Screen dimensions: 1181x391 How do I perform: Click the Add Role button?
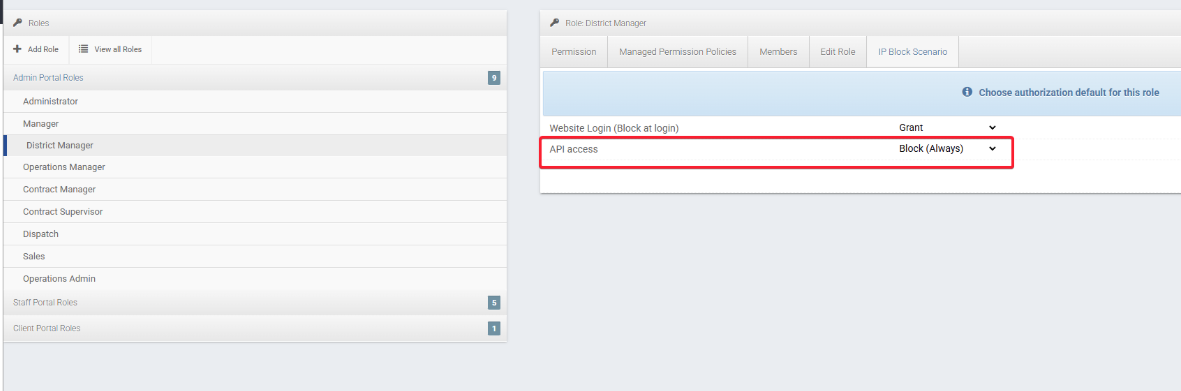click(36, 49)
